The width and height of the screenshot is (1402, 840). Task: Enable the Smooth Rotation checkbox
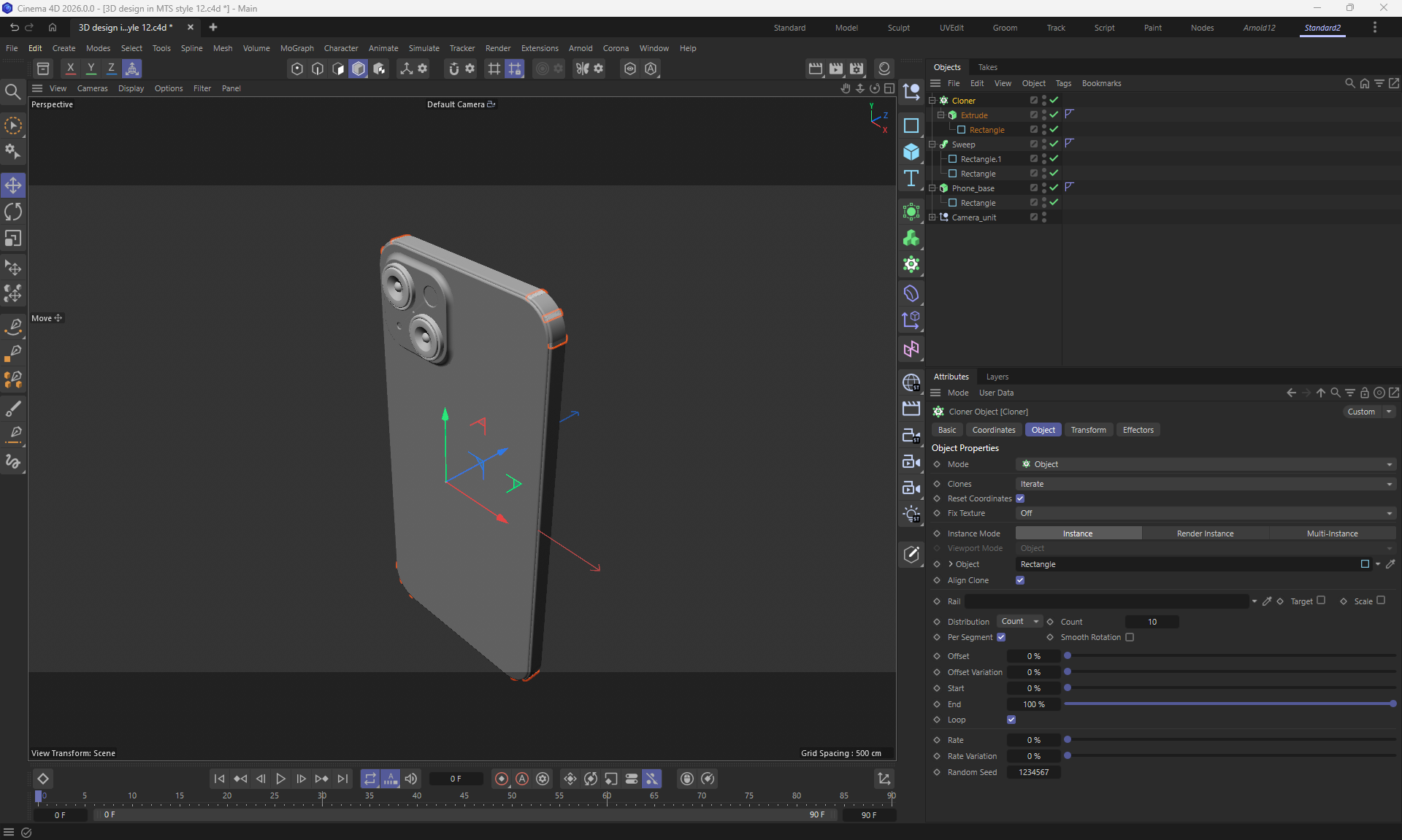point(1130,637)
